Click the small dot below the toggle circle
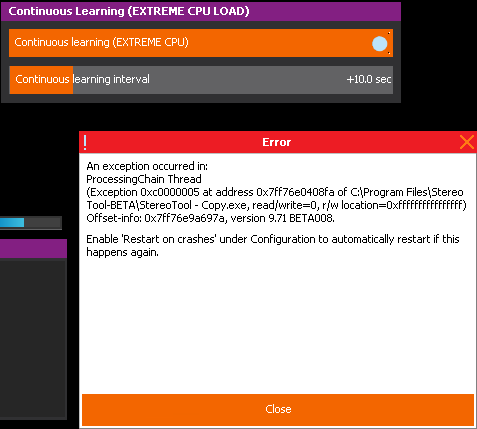 point(389,53)
